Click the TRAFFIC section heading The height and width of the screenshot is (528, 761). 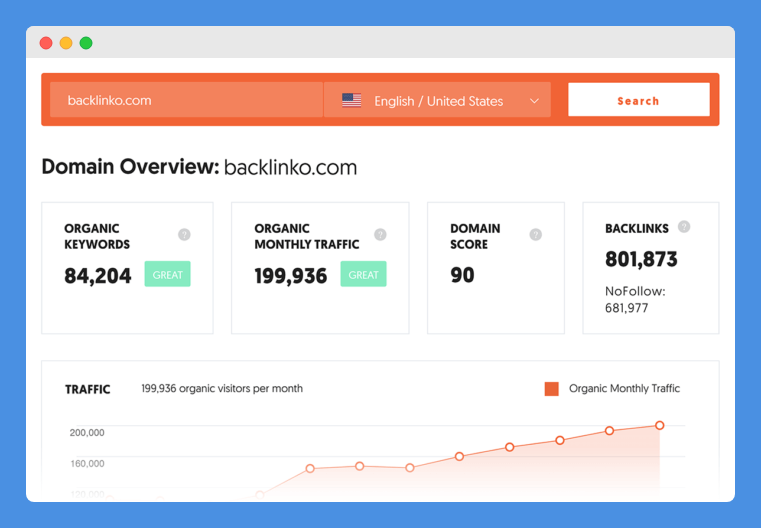(x=88, y=389)
